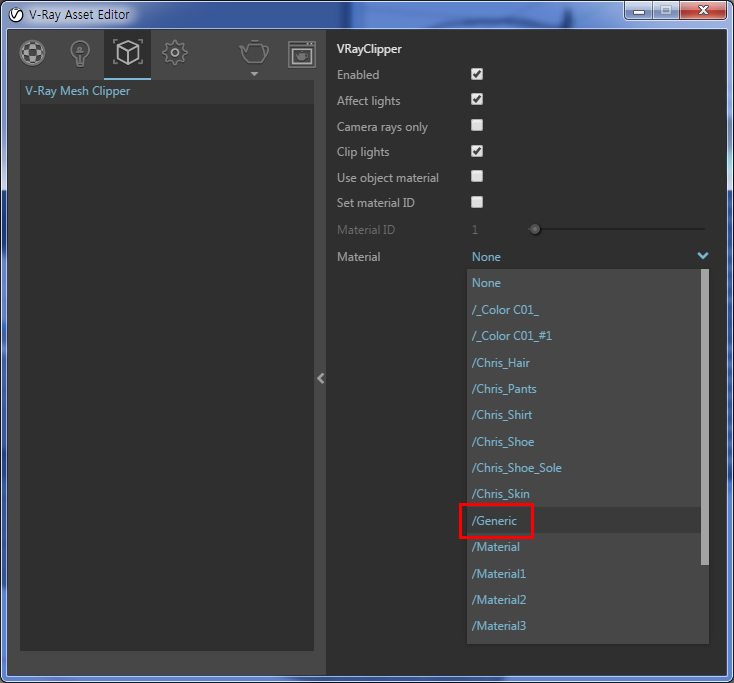Open render options arrow below teapot
The width and height of the screenshot is (734, 683).
point(254,74)
